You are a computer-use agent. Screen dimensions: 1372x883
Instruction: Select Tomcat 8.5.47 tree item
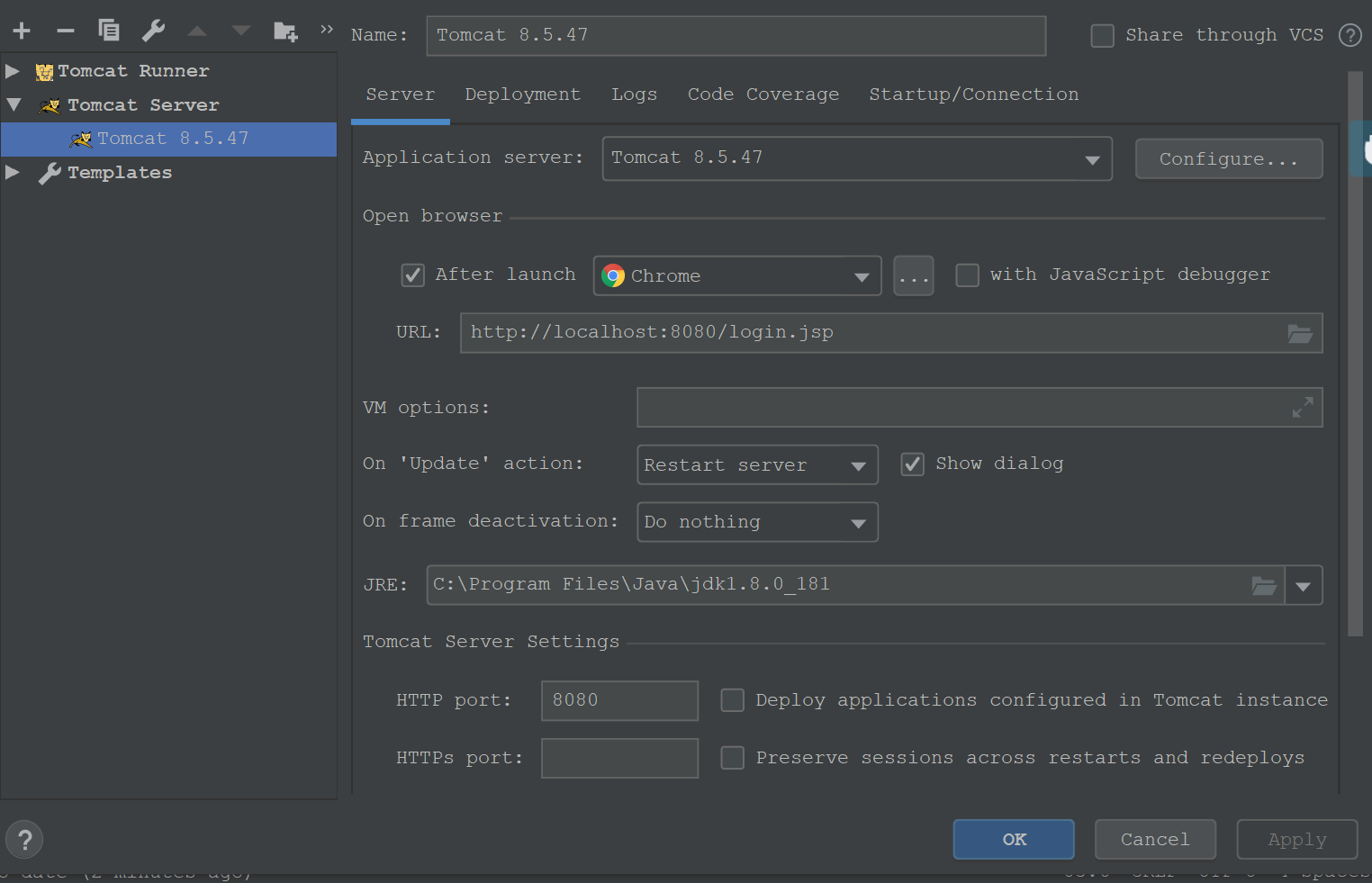(168, 139)
